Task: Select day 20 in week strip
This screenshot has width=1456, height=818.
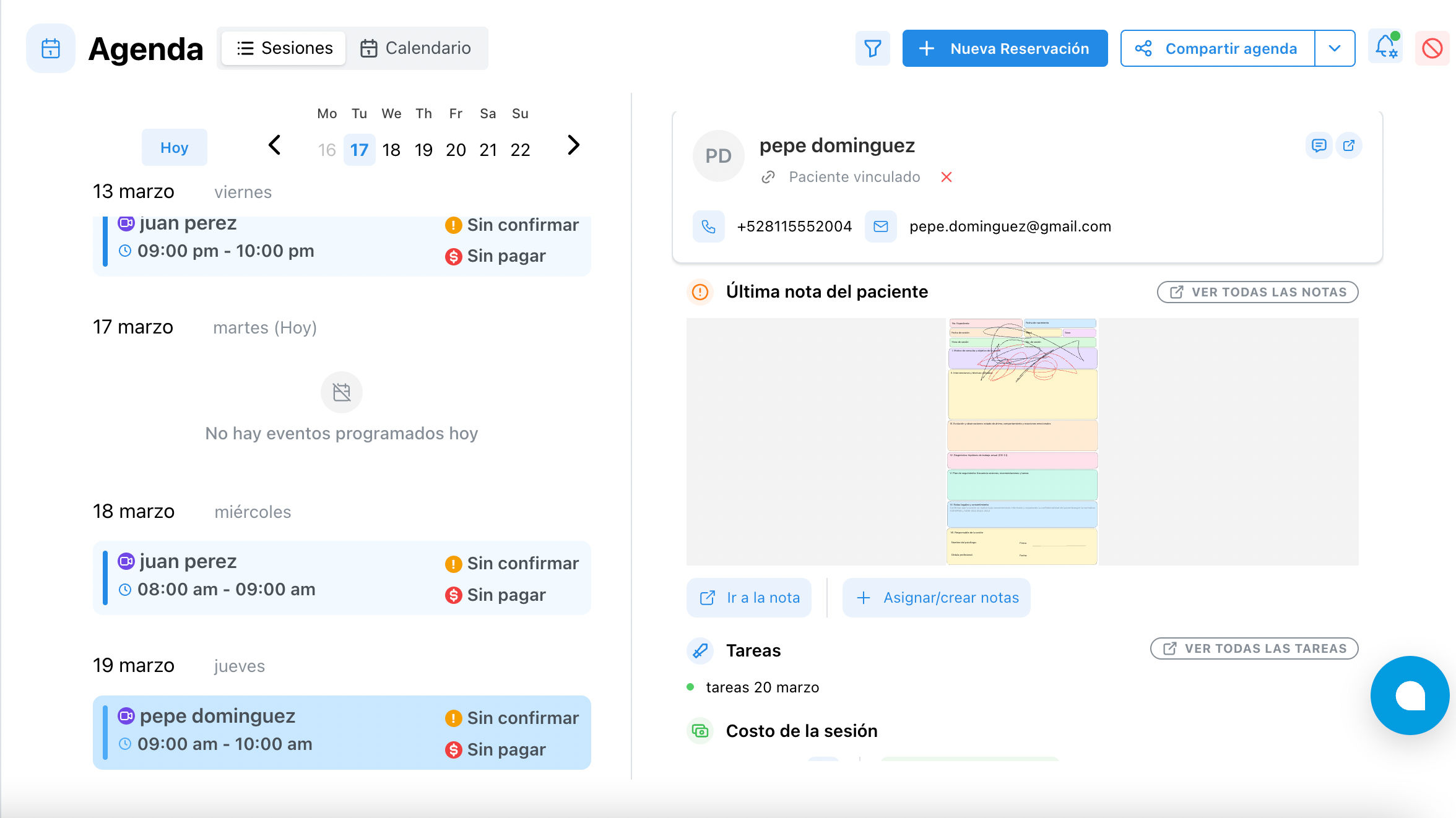Action: pyautogui.click(x=456, y=150)
